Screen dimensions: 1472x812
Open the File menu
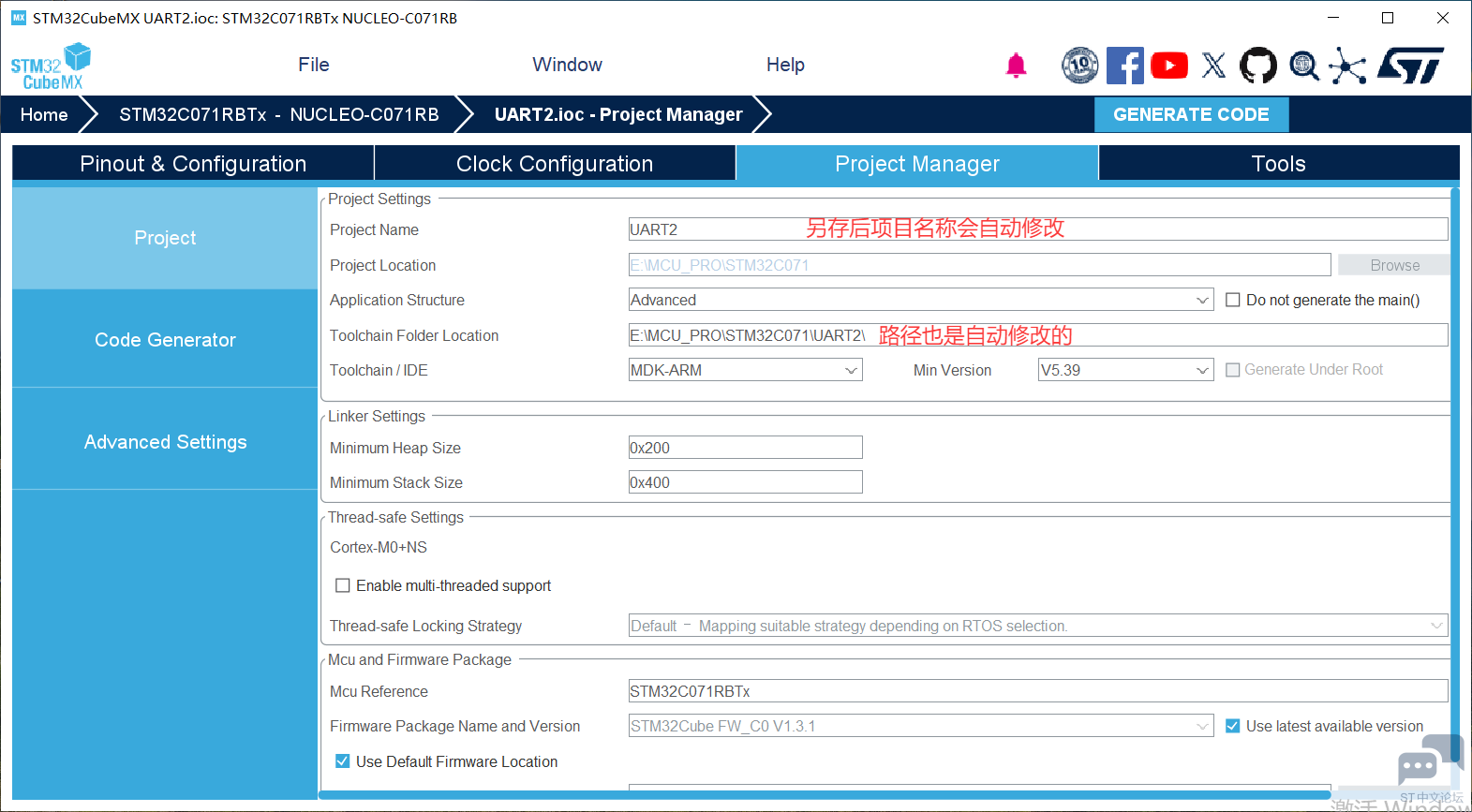click(313, 65)
